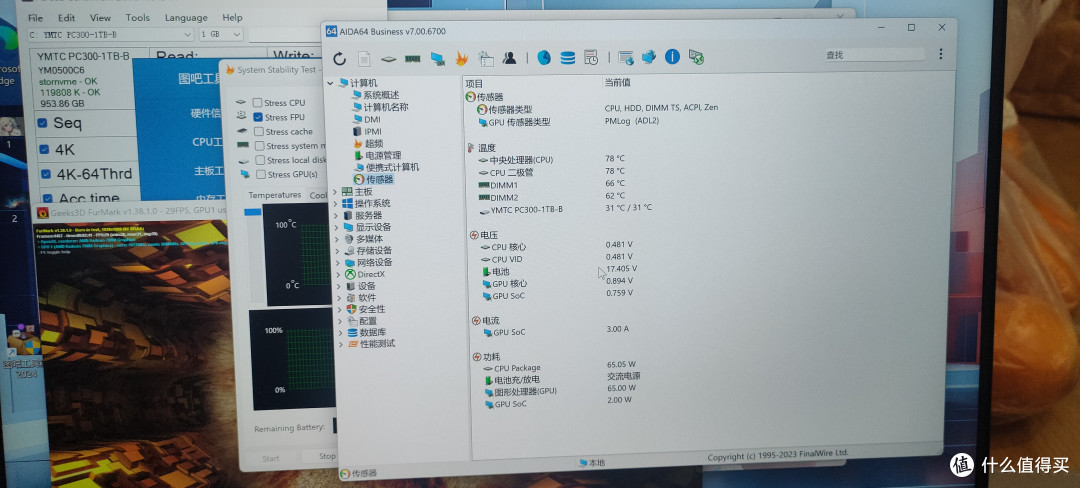Select the DIMM1 temperature row
Image resolution: width=1080 pixels, height=488 pixels.
click(x=504, y=185)
